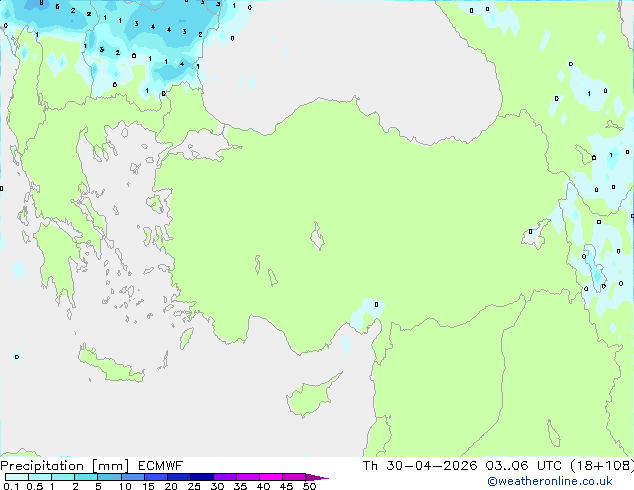Click the '(18+108)' forecast run label

click(x=602, y=466)
